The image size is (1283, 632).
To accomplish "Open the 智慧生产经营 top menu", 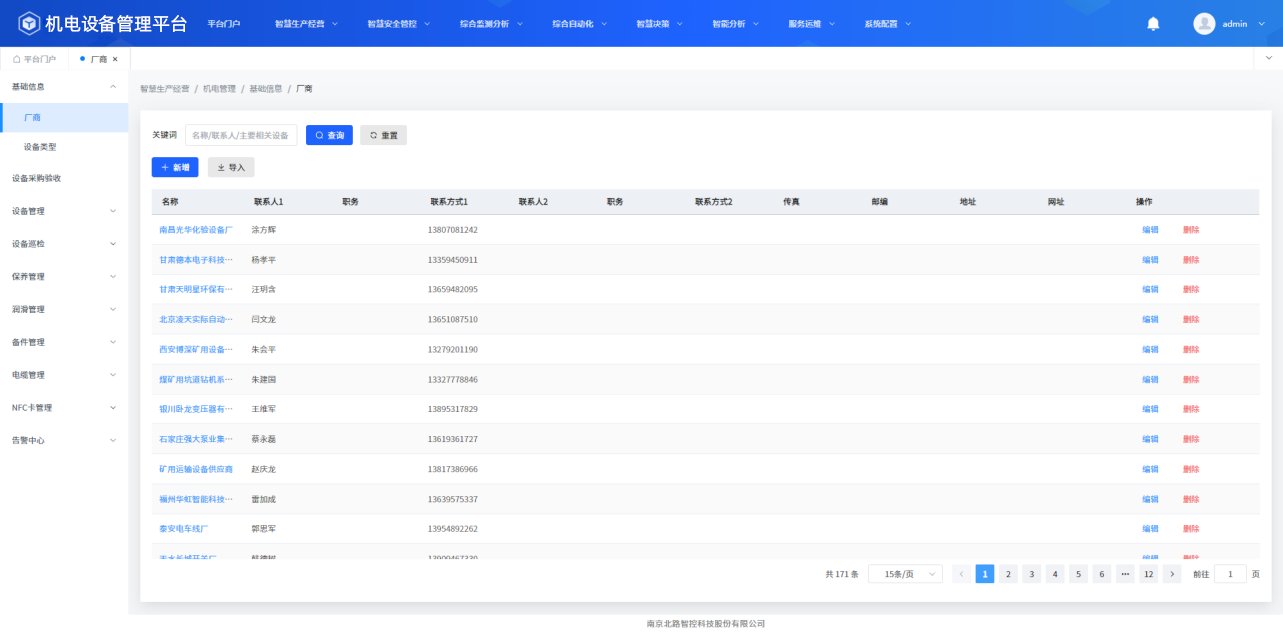I will [306, 24].
